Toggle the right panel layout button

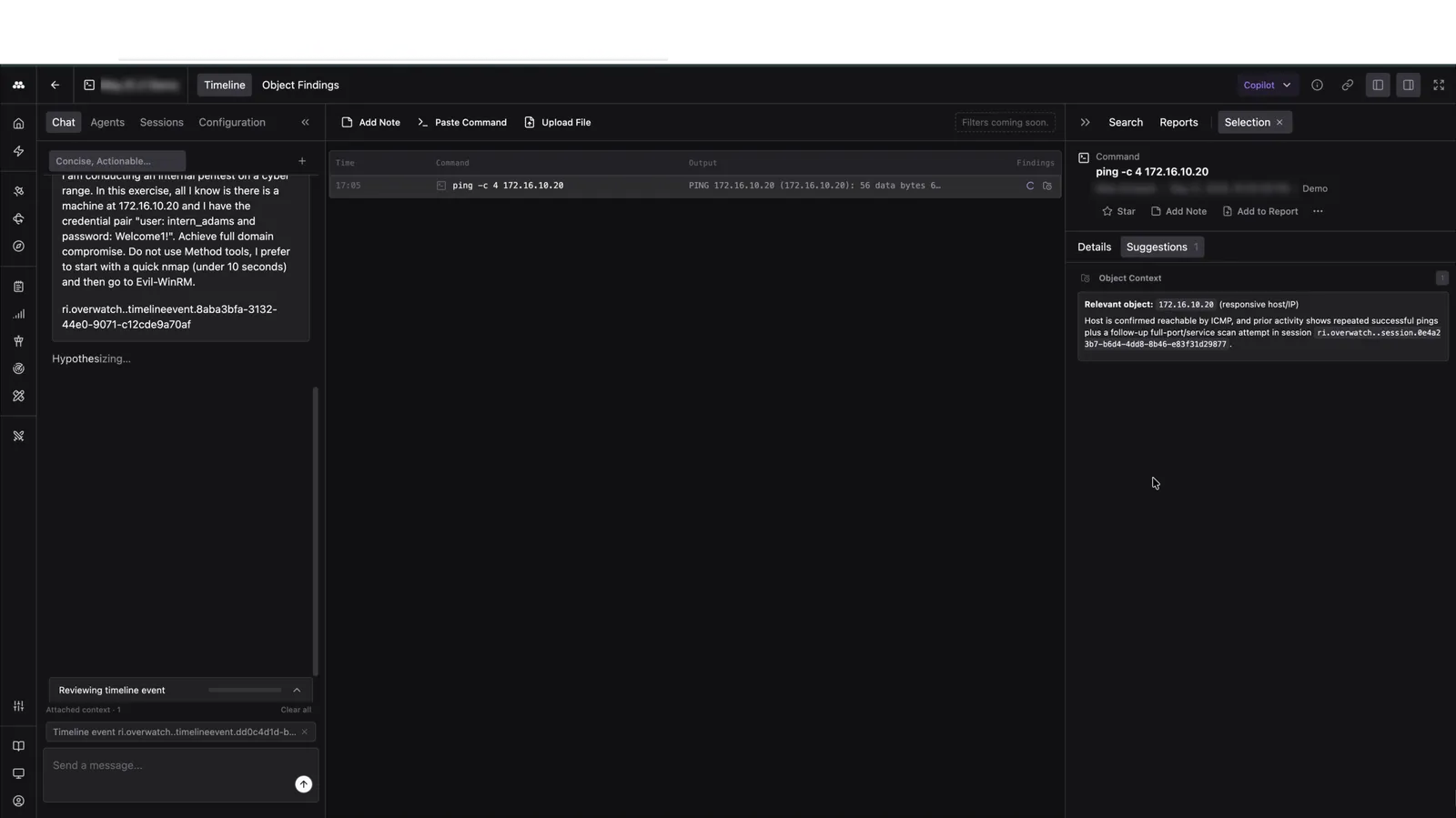(x=1408, y=85)
